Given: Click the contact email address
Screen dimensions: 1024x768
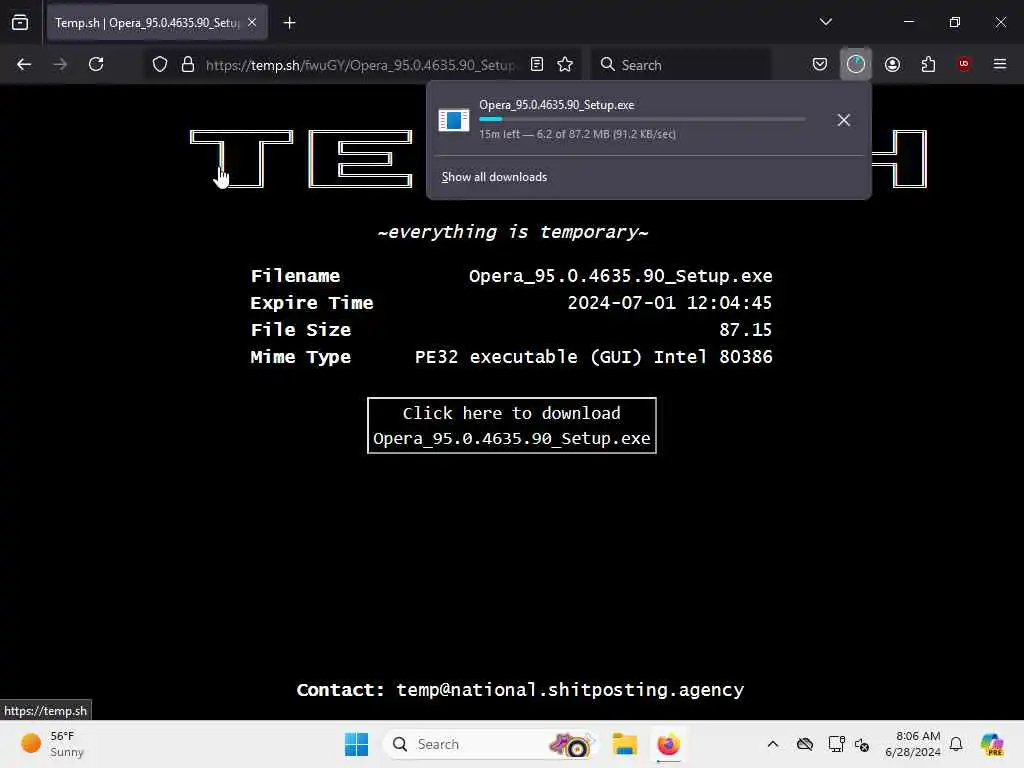Looking at the screenshot, I should click(569, 690).
